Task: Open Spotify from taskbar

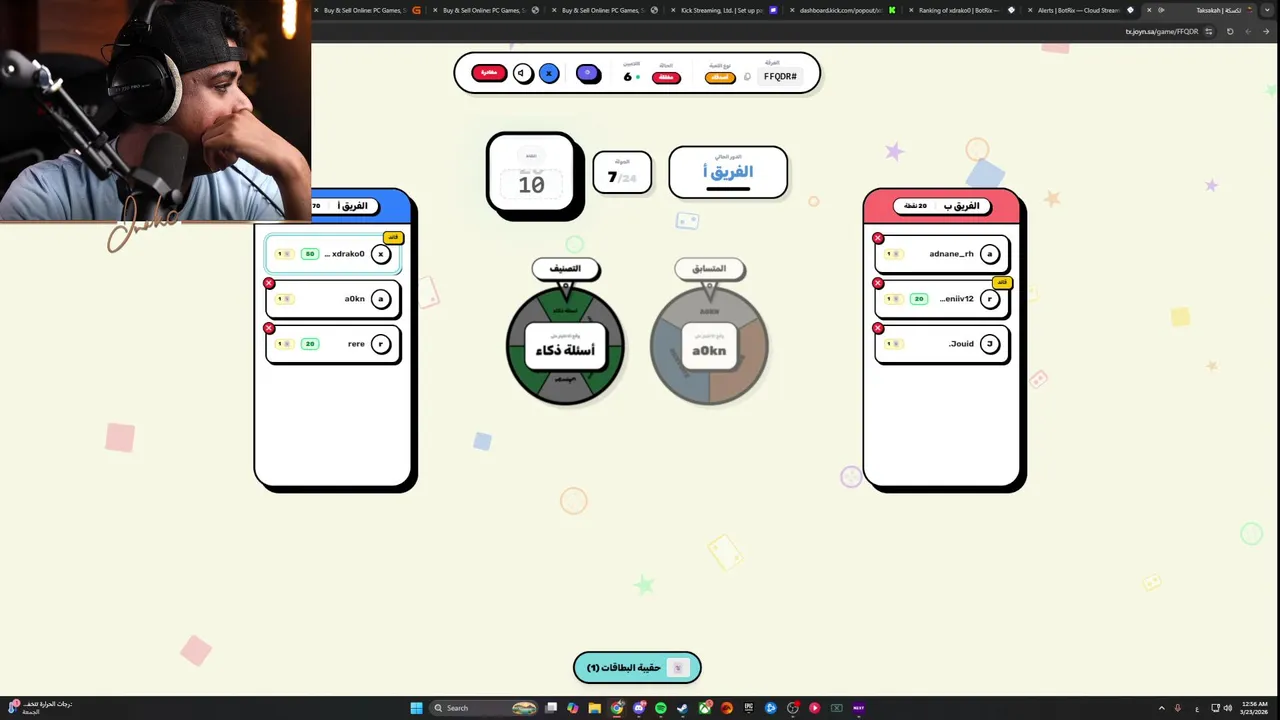Action: 661,708
